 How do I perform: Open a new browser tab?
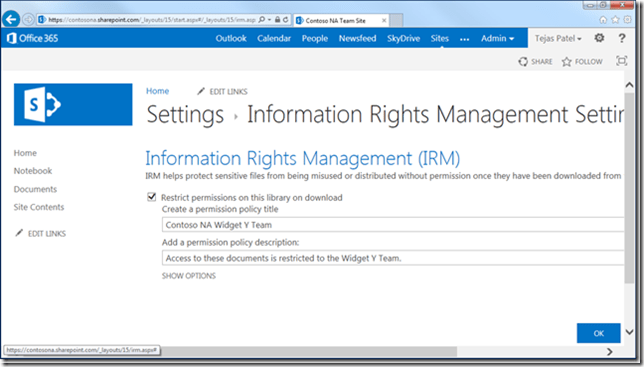[396, 20]
